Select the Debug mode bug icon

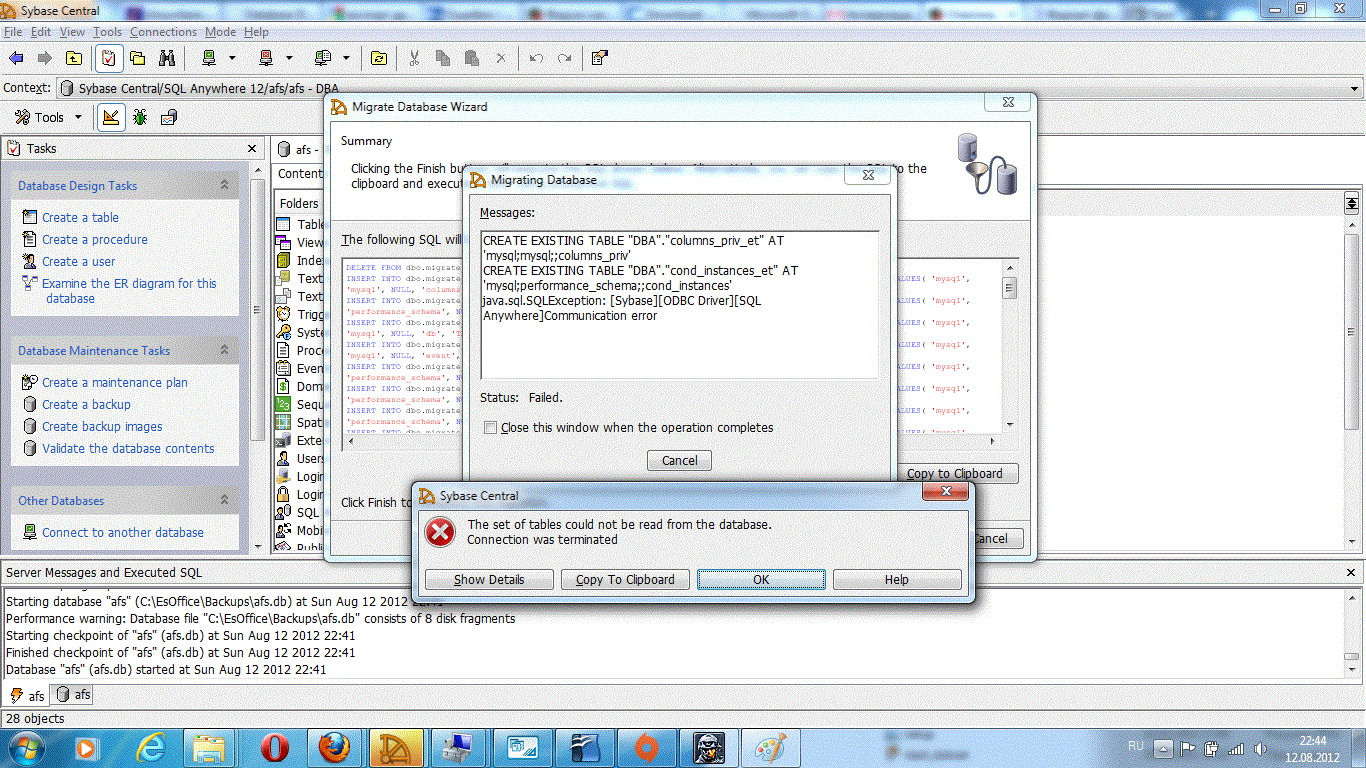[x=140, y=117]
